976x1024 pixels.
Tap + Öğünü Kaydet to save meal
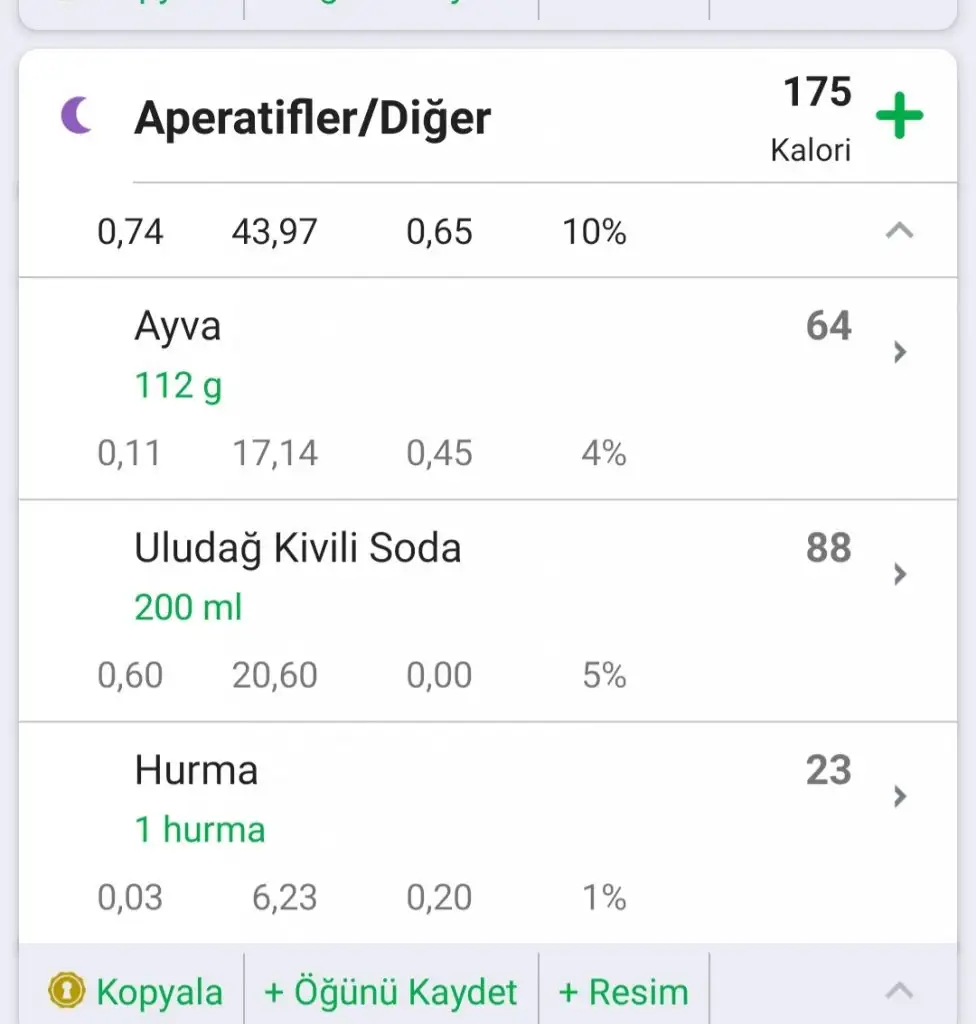coord(391,992)
